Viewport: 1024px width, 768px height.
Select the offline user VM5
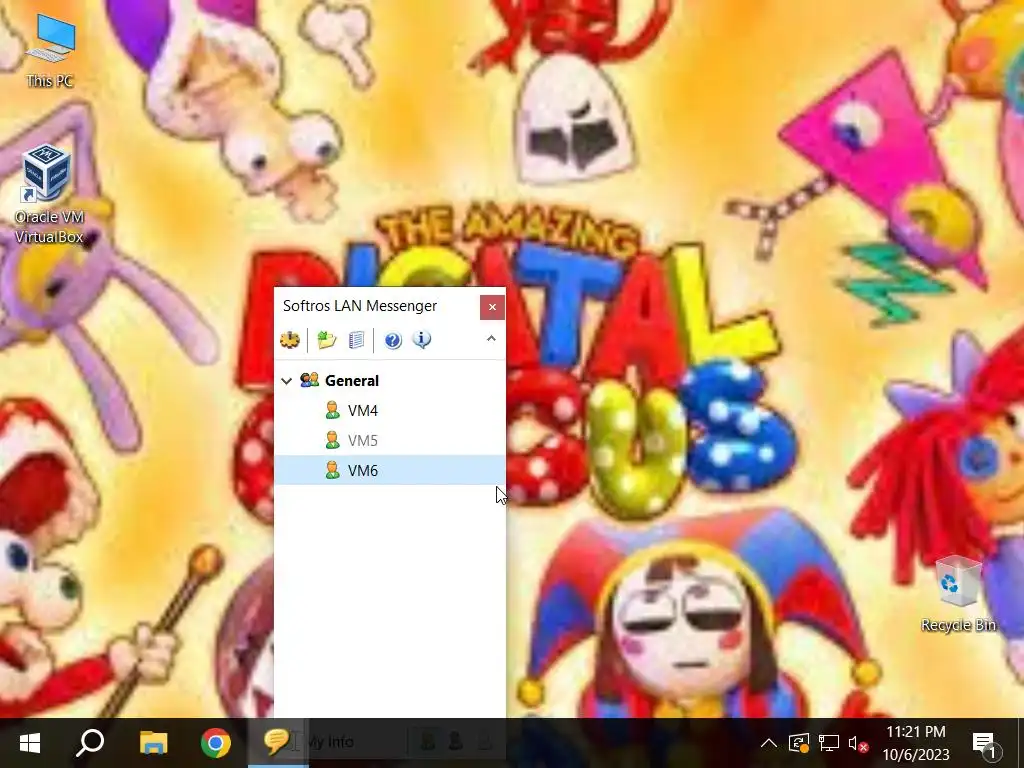tap(390, 441)
